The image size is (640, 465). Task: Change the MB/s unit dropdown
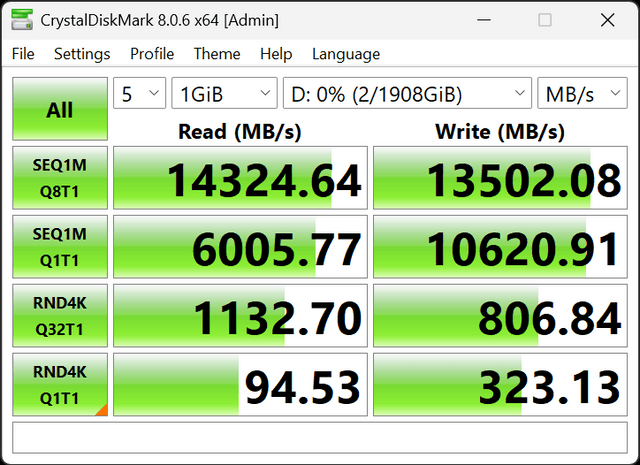click(x=582, y=93)
